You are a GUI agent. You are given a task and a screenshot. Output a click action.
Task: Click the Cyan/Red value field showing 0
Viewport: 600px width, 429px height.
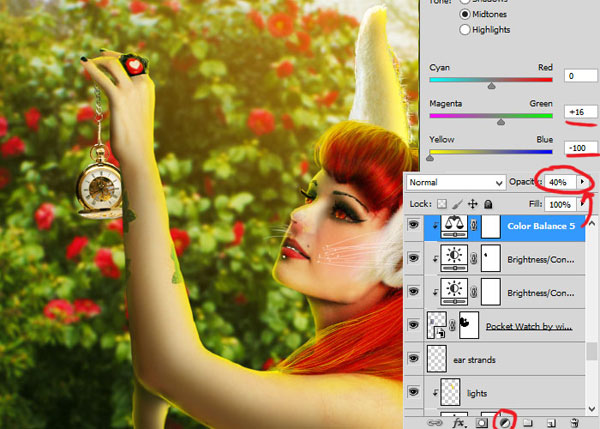580,76
